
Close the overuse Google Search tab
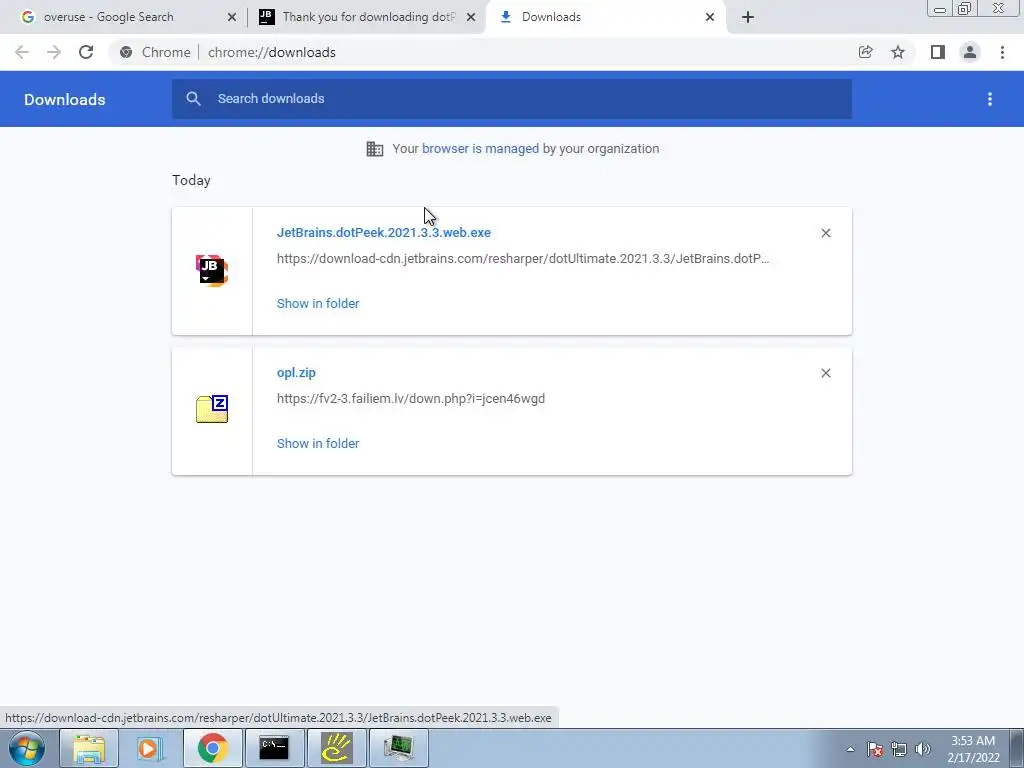coord(232,18)
